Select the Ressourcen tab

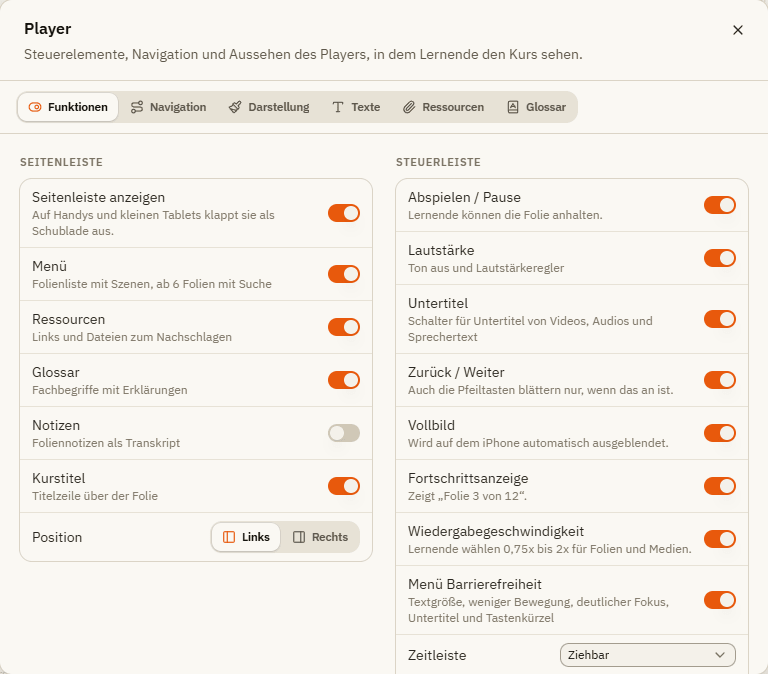tap(444, 107)
